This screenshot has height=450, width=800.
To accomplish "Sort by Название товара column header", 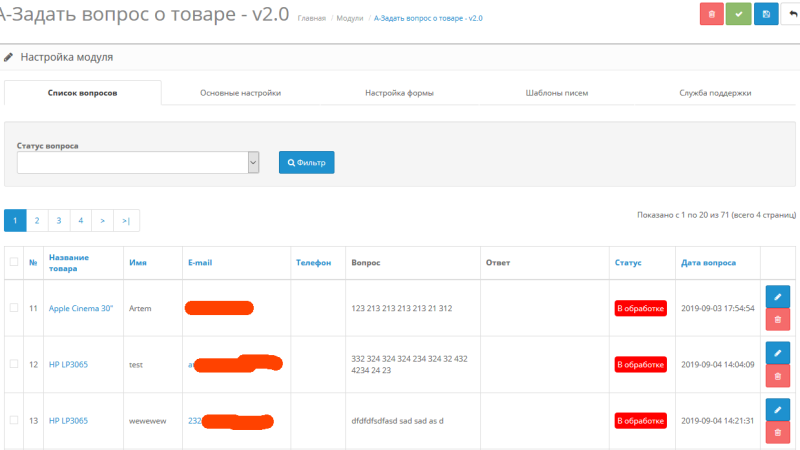I will click(x=69, y=263).
